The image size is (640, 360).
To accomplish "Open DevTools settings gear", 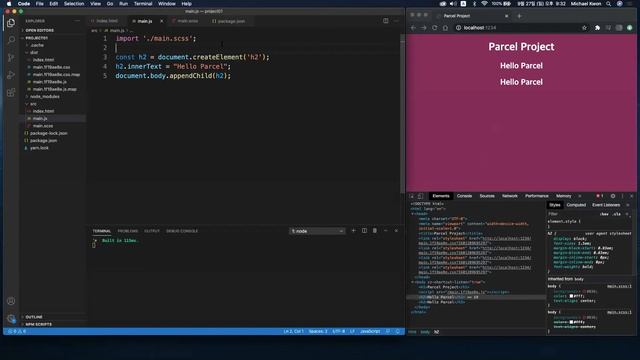I will [x=613, y=196].
